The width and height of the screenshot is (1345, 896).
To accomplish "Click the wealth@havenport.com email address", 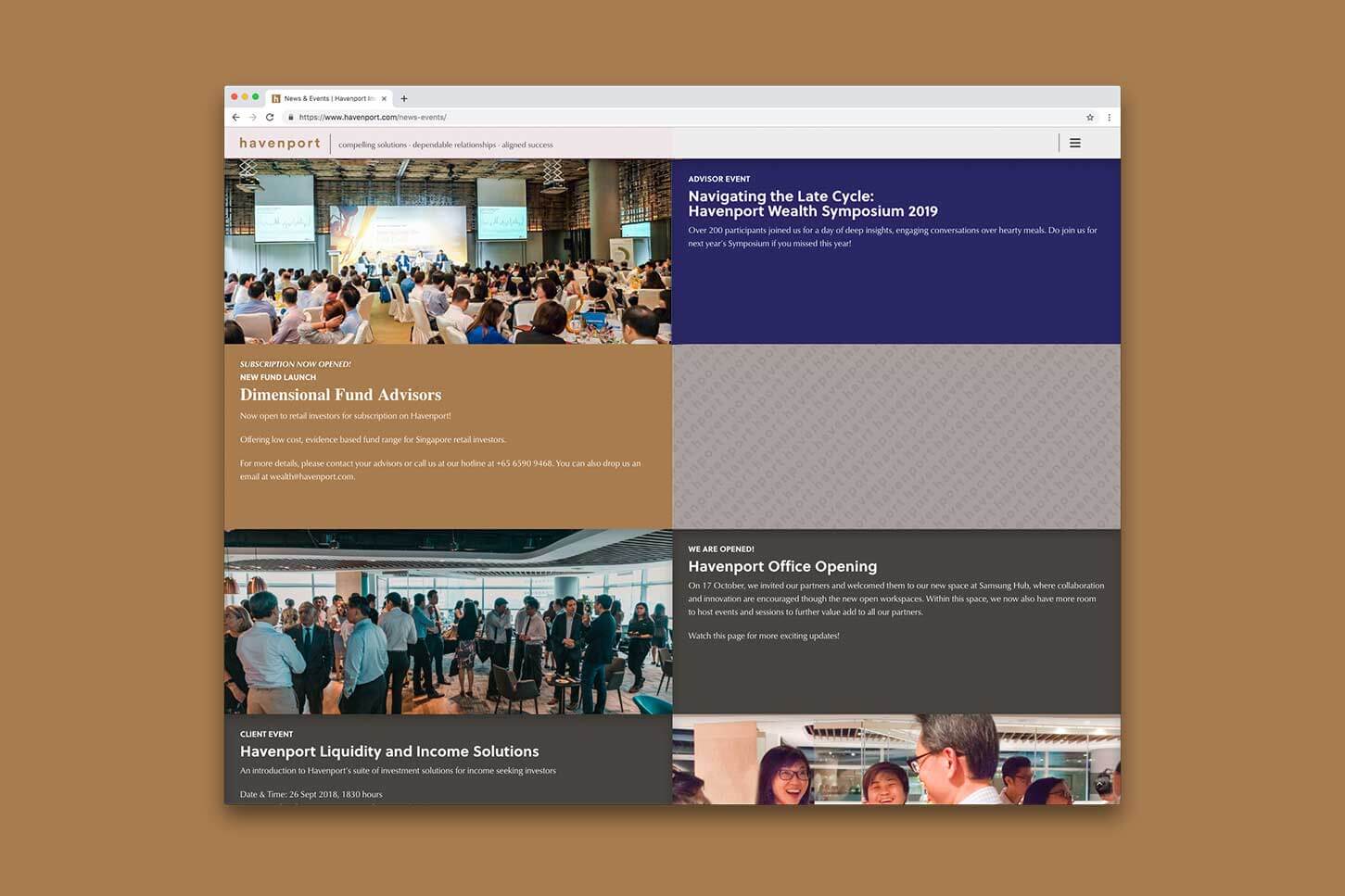I will click(x=312, y=477).
